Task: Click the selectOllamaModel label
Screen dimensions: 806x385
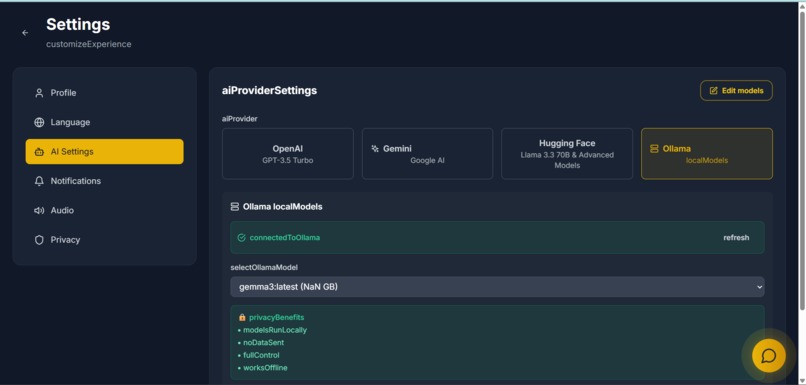Action: tap(264, 267)
